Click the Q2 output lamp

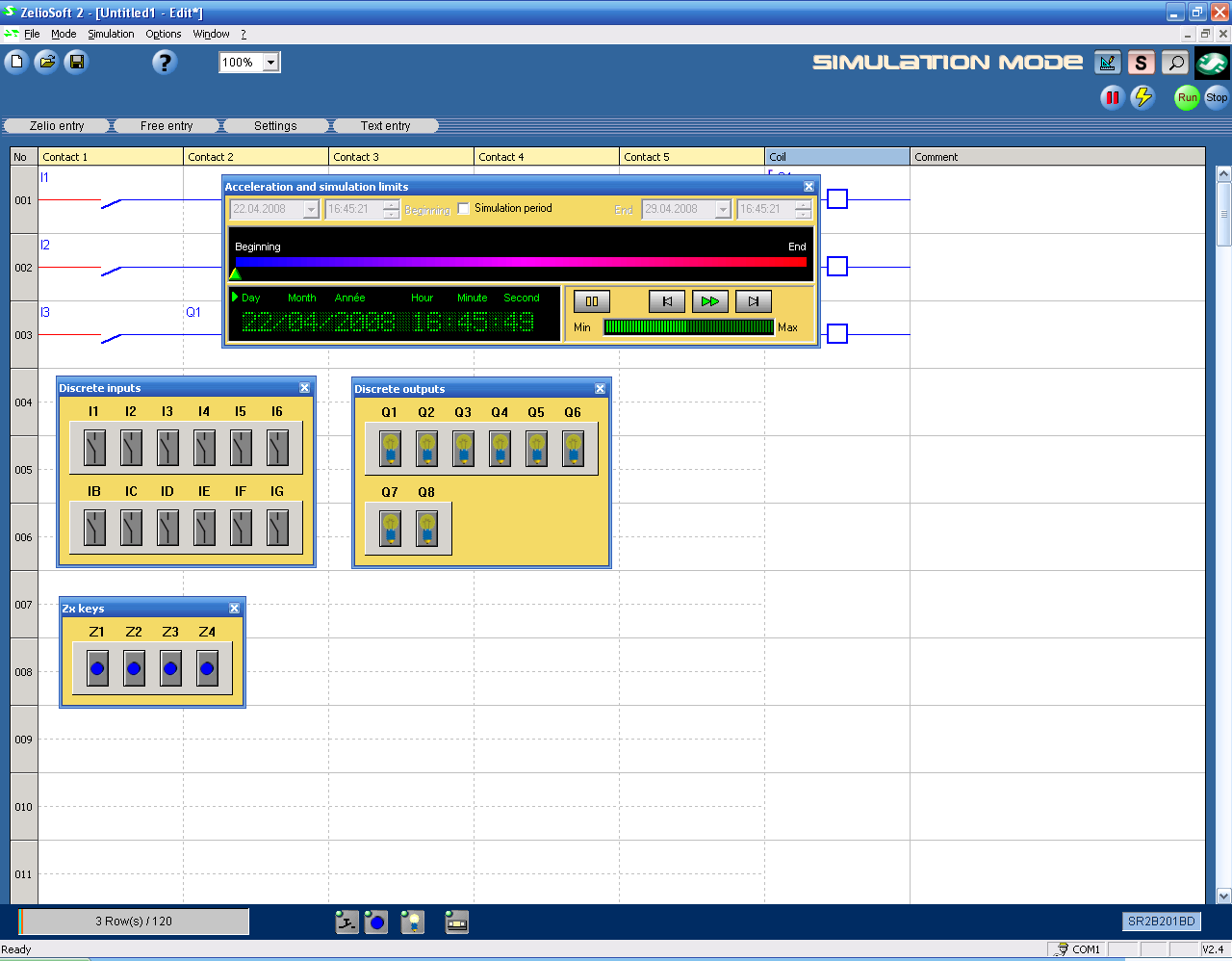[x=426, y=449]
